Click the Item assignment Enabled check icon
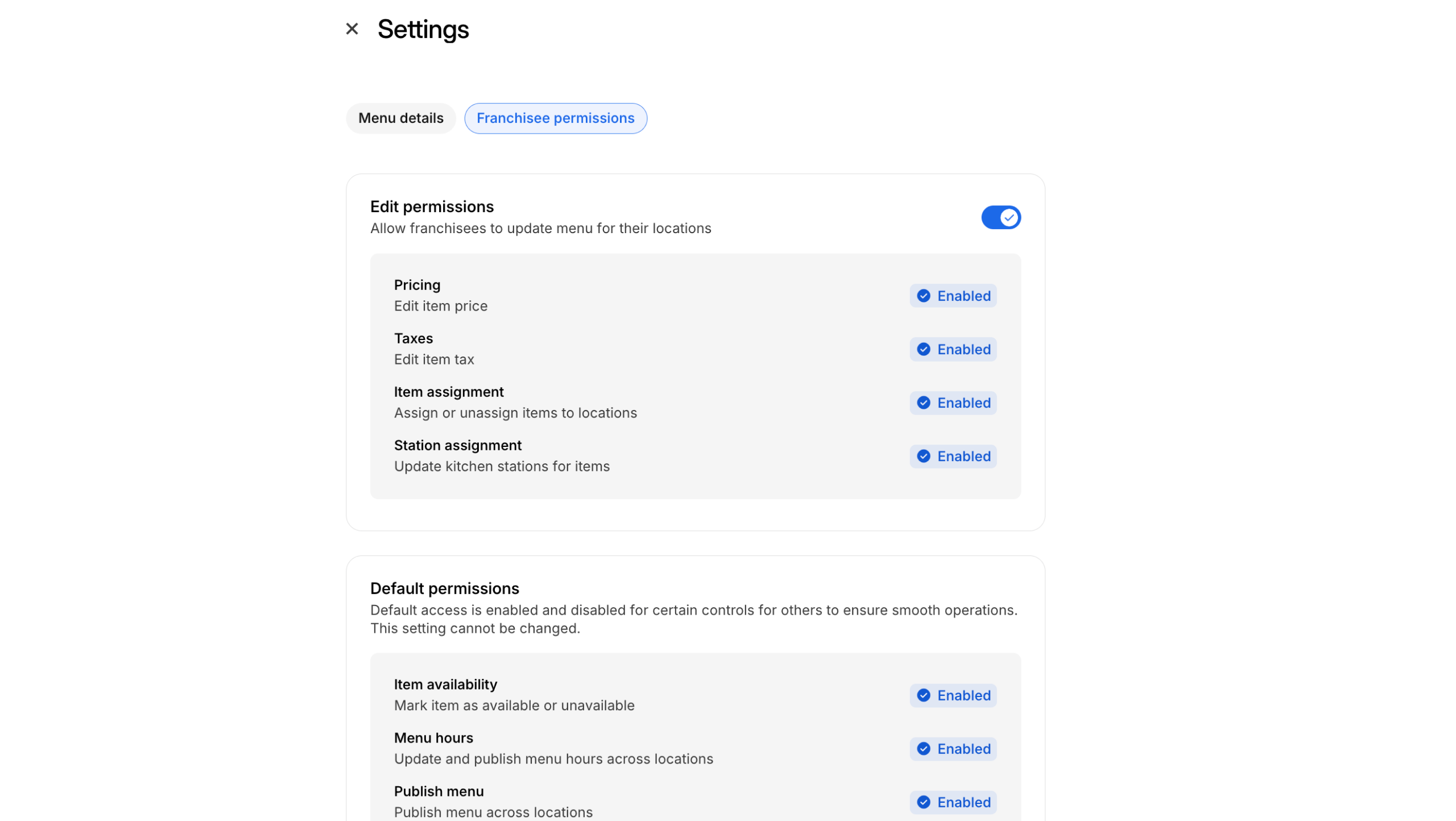This screenshot has width=1456, height=821. coord(924,403)
